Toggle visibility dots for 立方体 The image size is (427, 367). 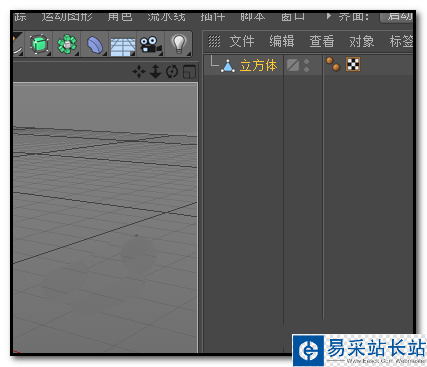307,65
